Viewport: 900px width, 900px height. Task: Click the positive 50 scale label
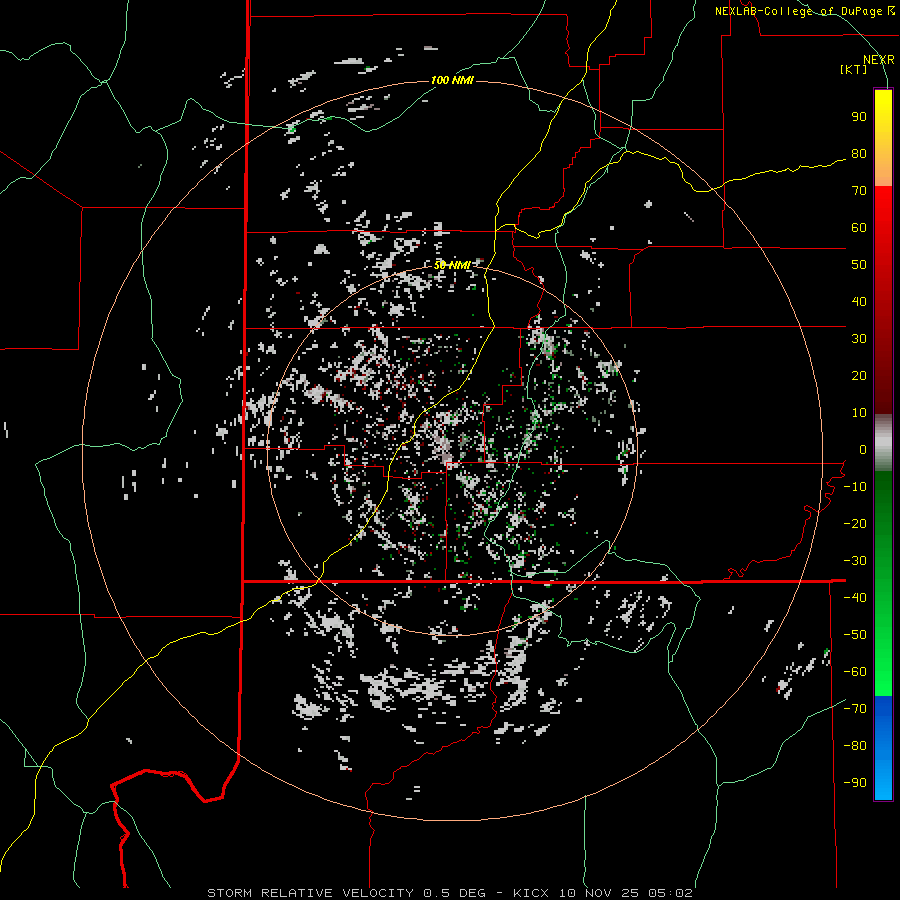click(x=859, y=265)
